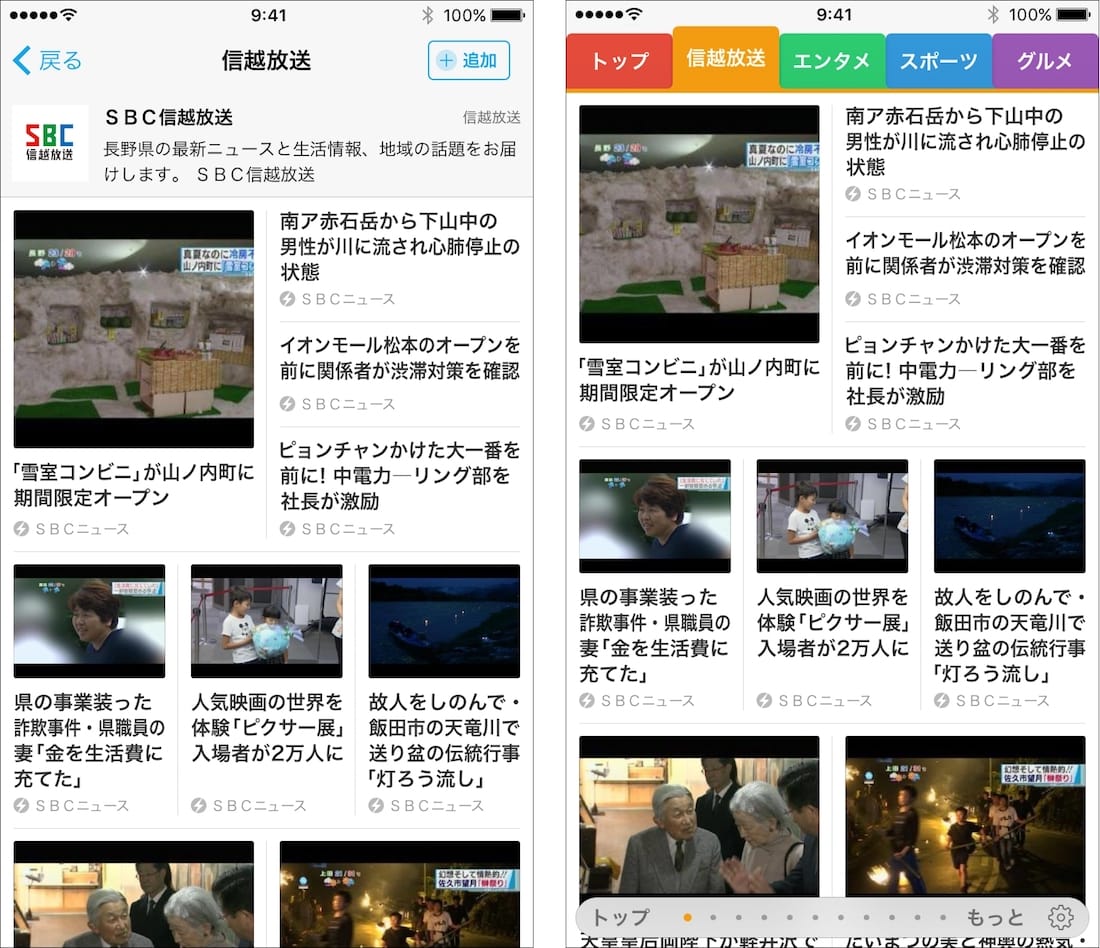Image resolution: width=1100 pixels, height=948 pixels.
Task: Open ピョンチャン headline on right screen
Action: (965, 370)
